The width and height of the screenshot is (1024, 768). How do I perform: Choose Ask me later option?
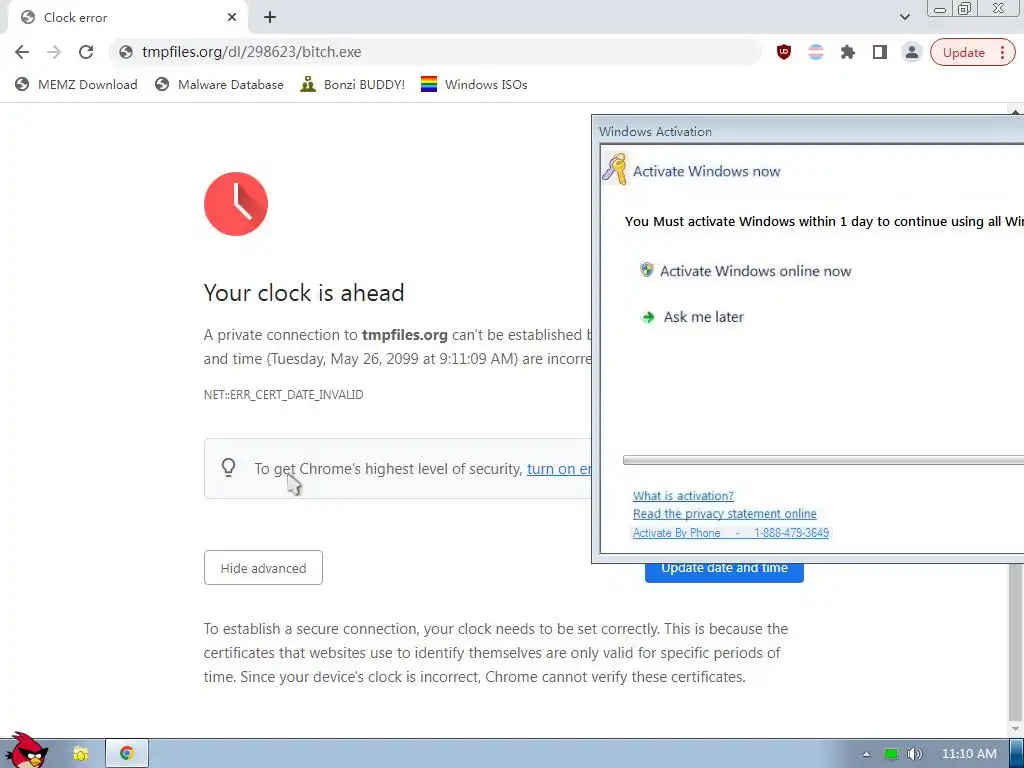pos(703,317)
